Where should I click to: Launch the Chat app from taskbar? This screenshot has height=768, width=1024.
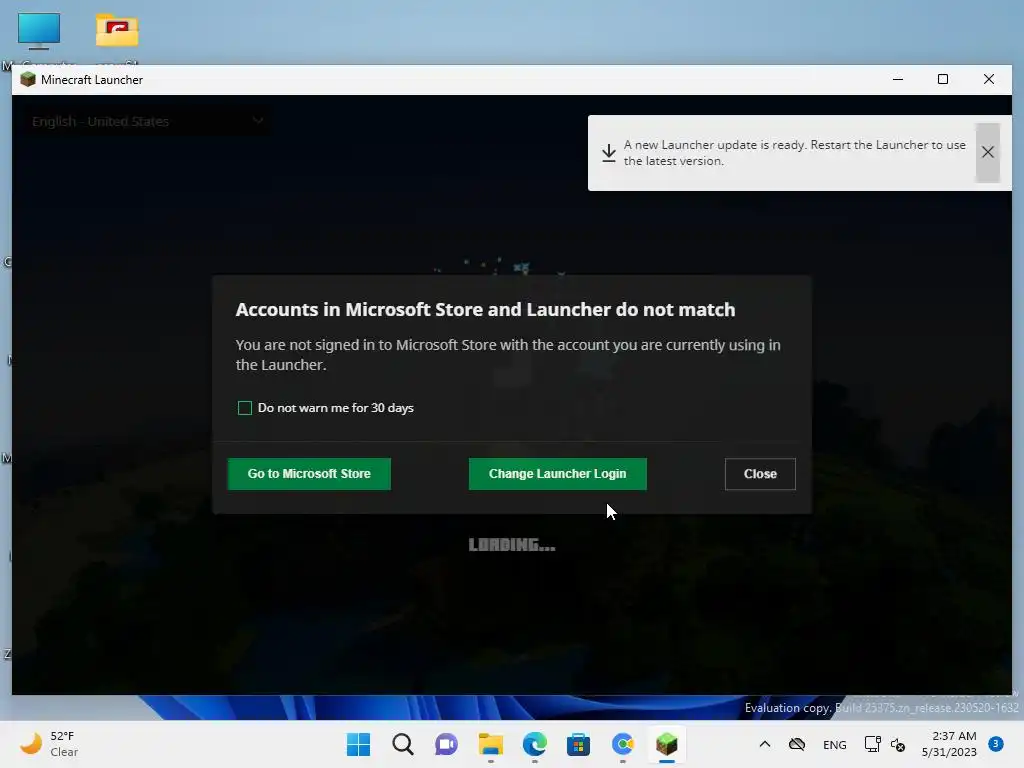click(x=447, y=744)
